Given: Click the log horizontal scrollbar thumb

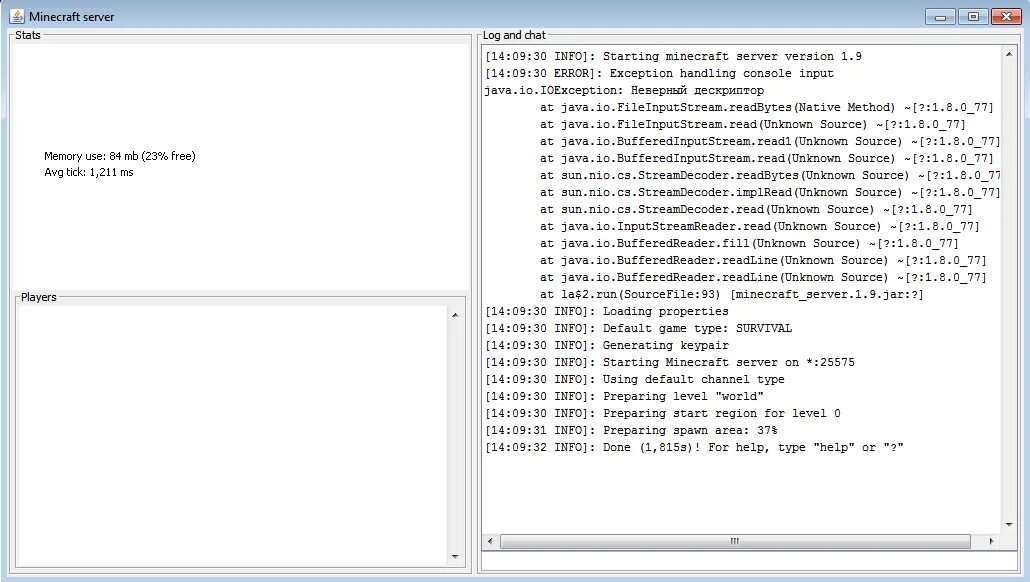Looking at the screenshot, I should coord(735,541).
